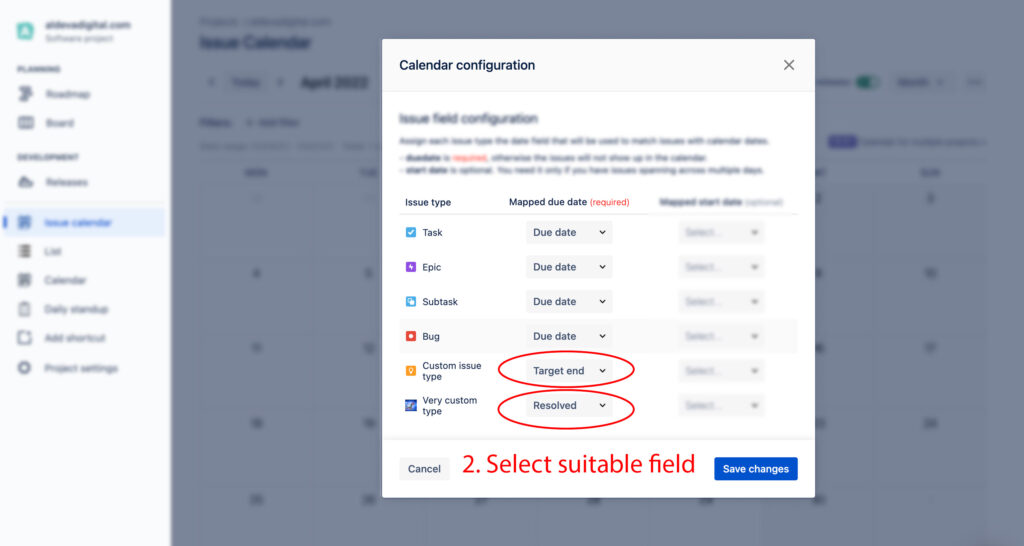Screen dimensions: 1024x546
Task: Open the Subtask due date dropdown
Action: pyautogui.click(x=569, y=302)
